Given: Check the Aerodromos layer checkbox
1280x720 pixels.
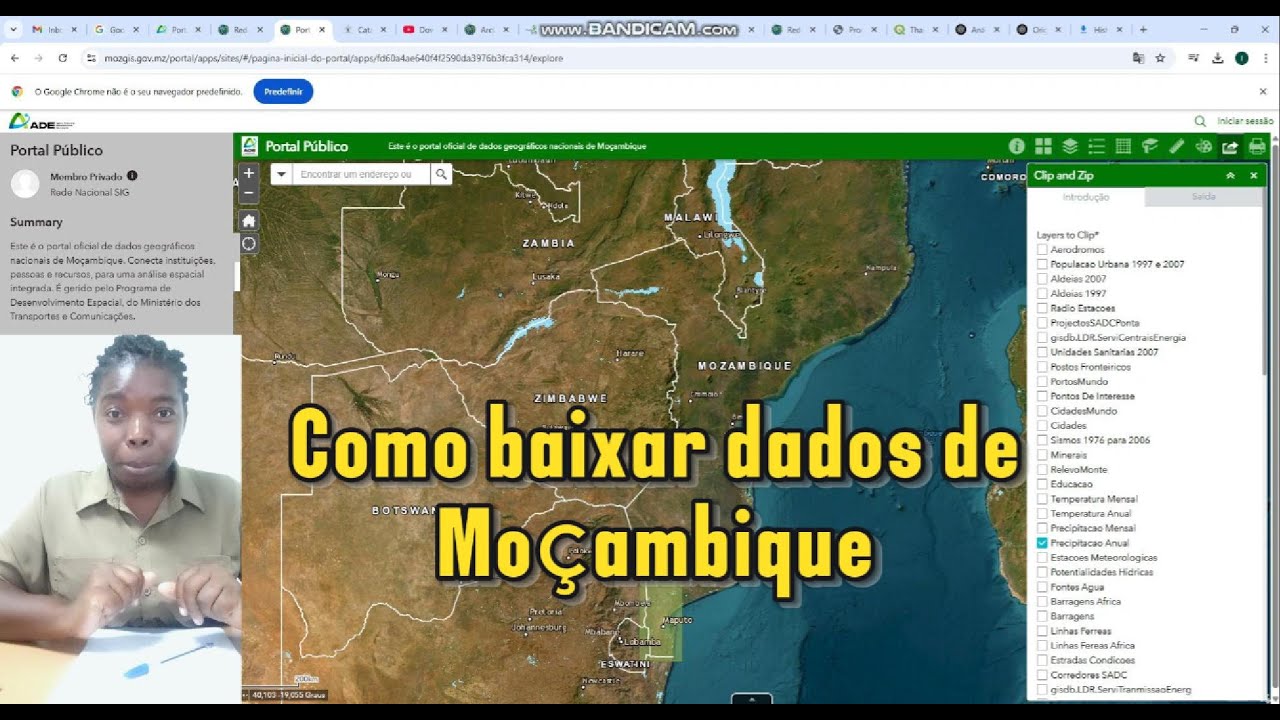Looking at the screenshot, I should pos(1043,249).
